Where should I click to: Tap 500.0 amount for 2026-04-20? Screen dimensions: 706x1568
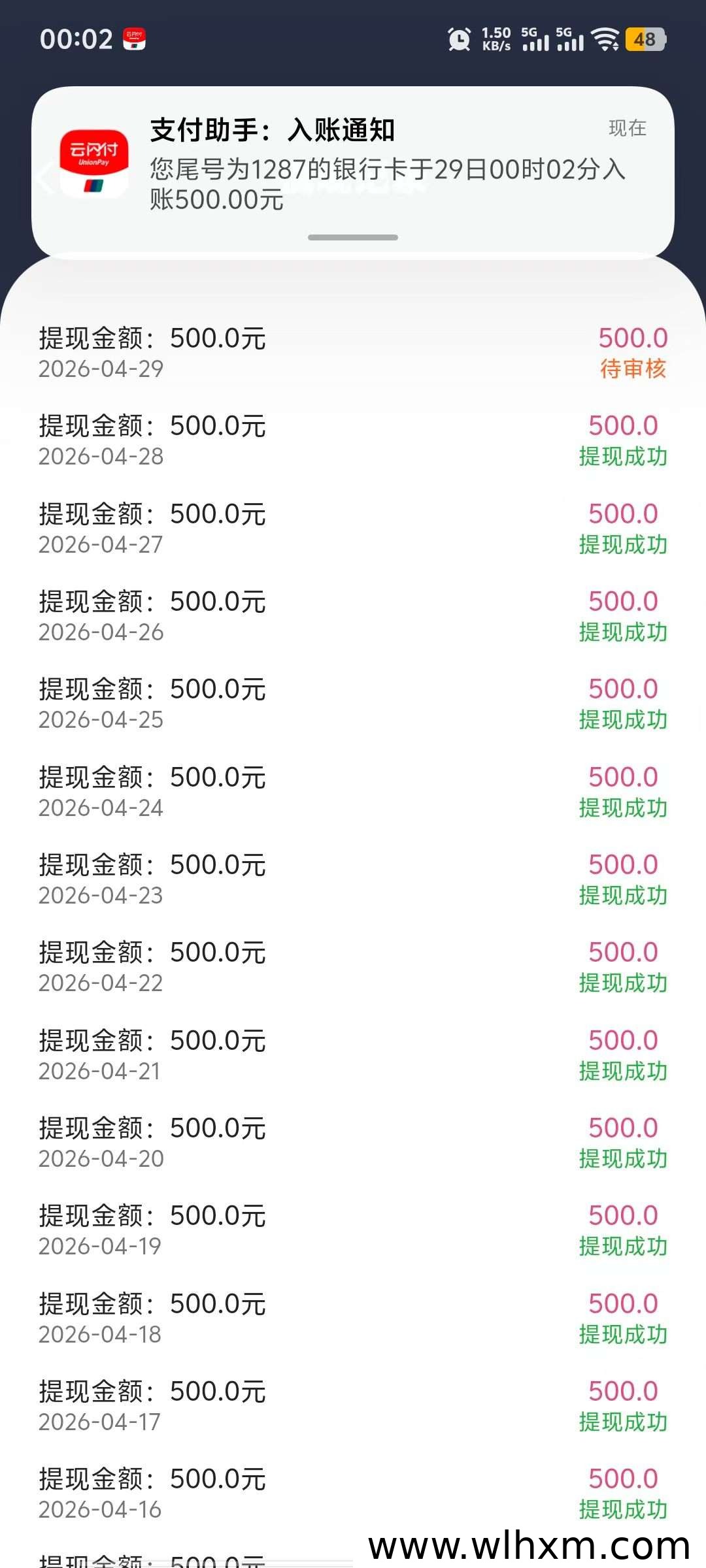(623, 1128)
